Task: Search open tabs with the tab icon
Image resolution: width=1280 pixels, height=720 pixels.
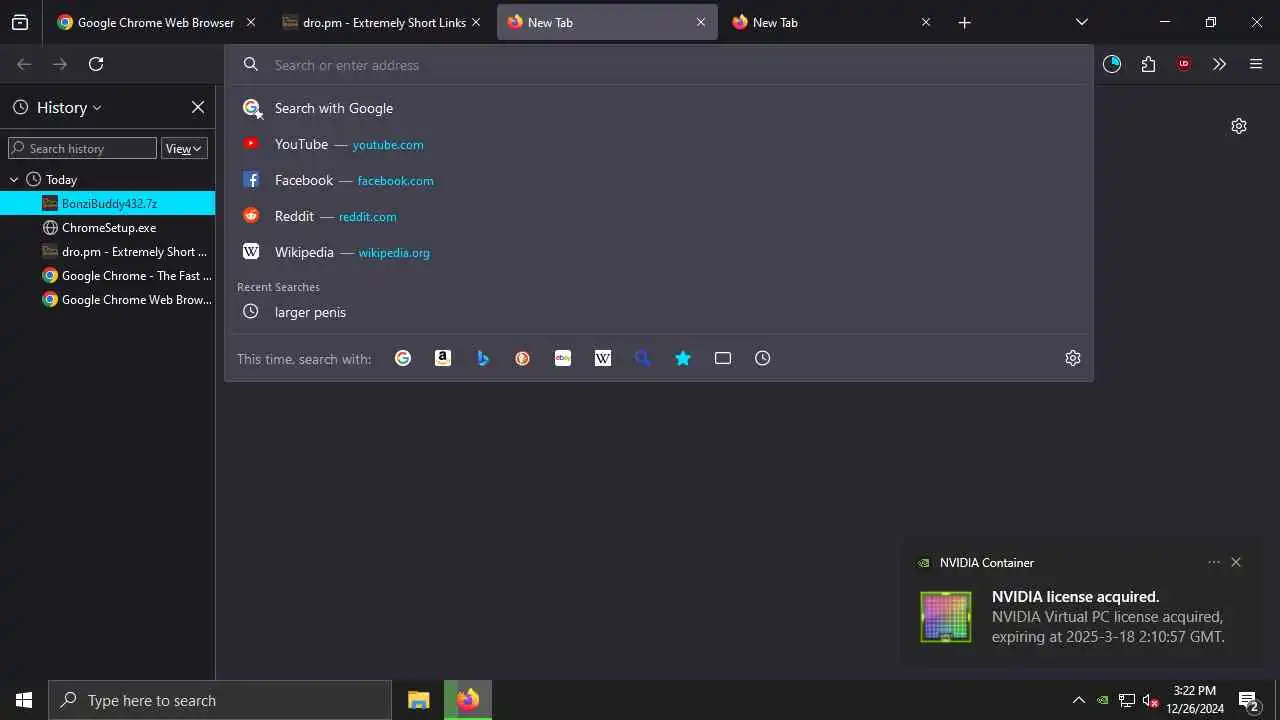Action: click(x=723, y=358)
